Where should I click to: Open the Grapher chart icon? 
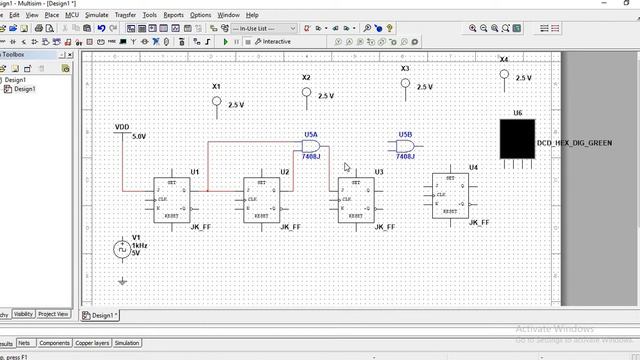176,28
